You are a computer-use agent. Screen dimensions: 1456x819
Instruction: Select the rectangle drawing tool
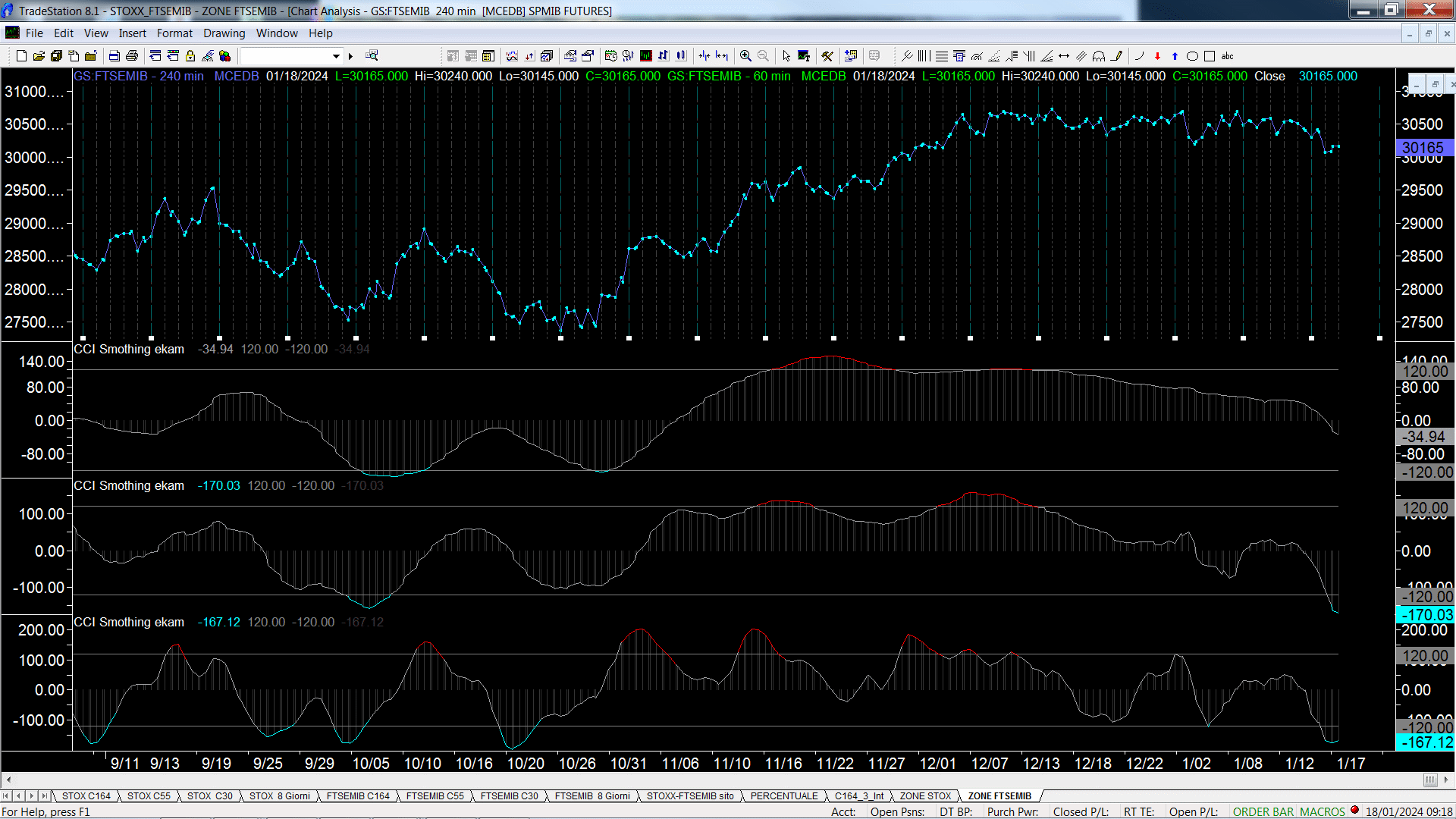pos(1210,55)
